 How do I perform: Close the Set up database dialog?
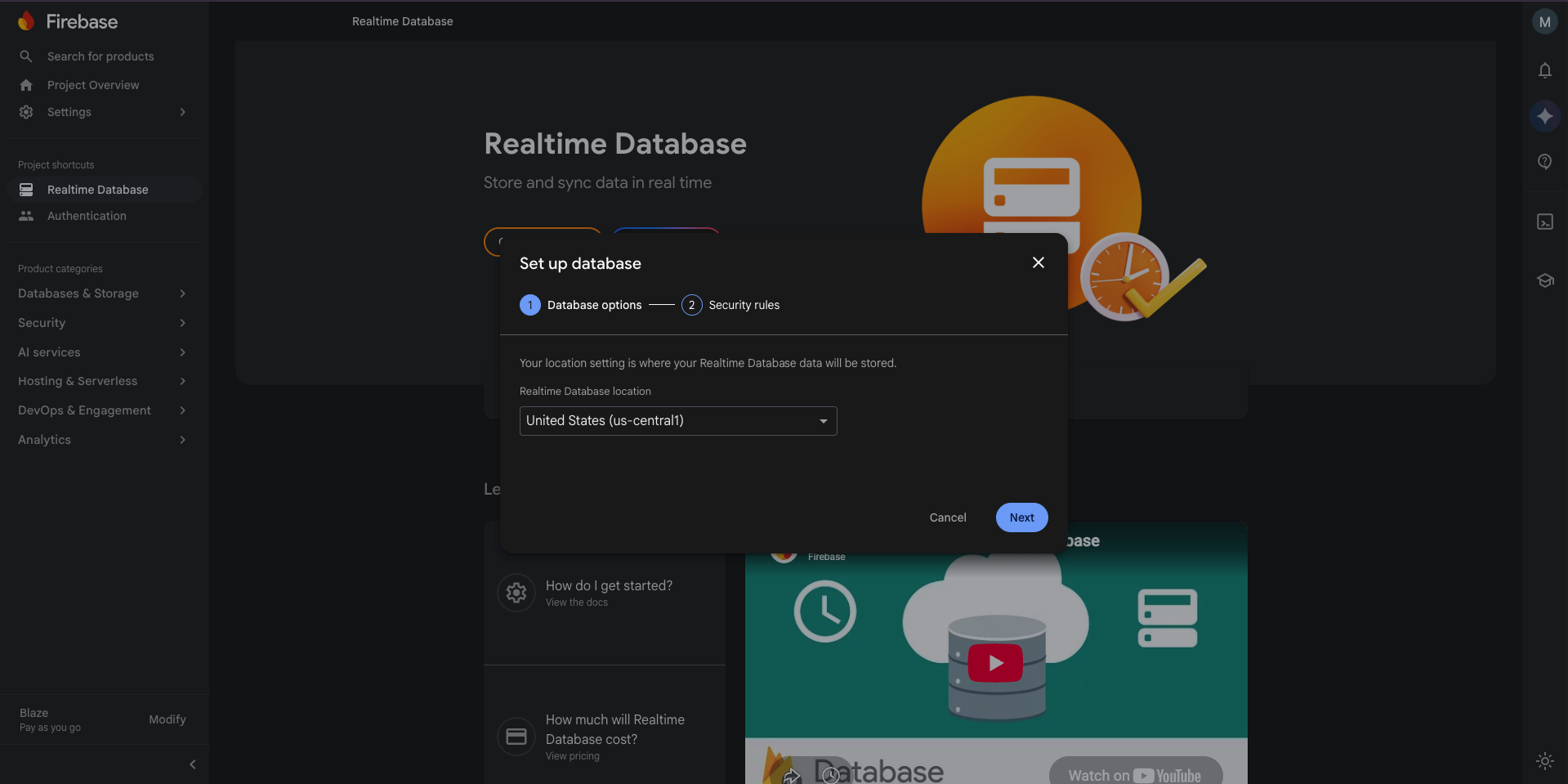(x=1038, y=262)
